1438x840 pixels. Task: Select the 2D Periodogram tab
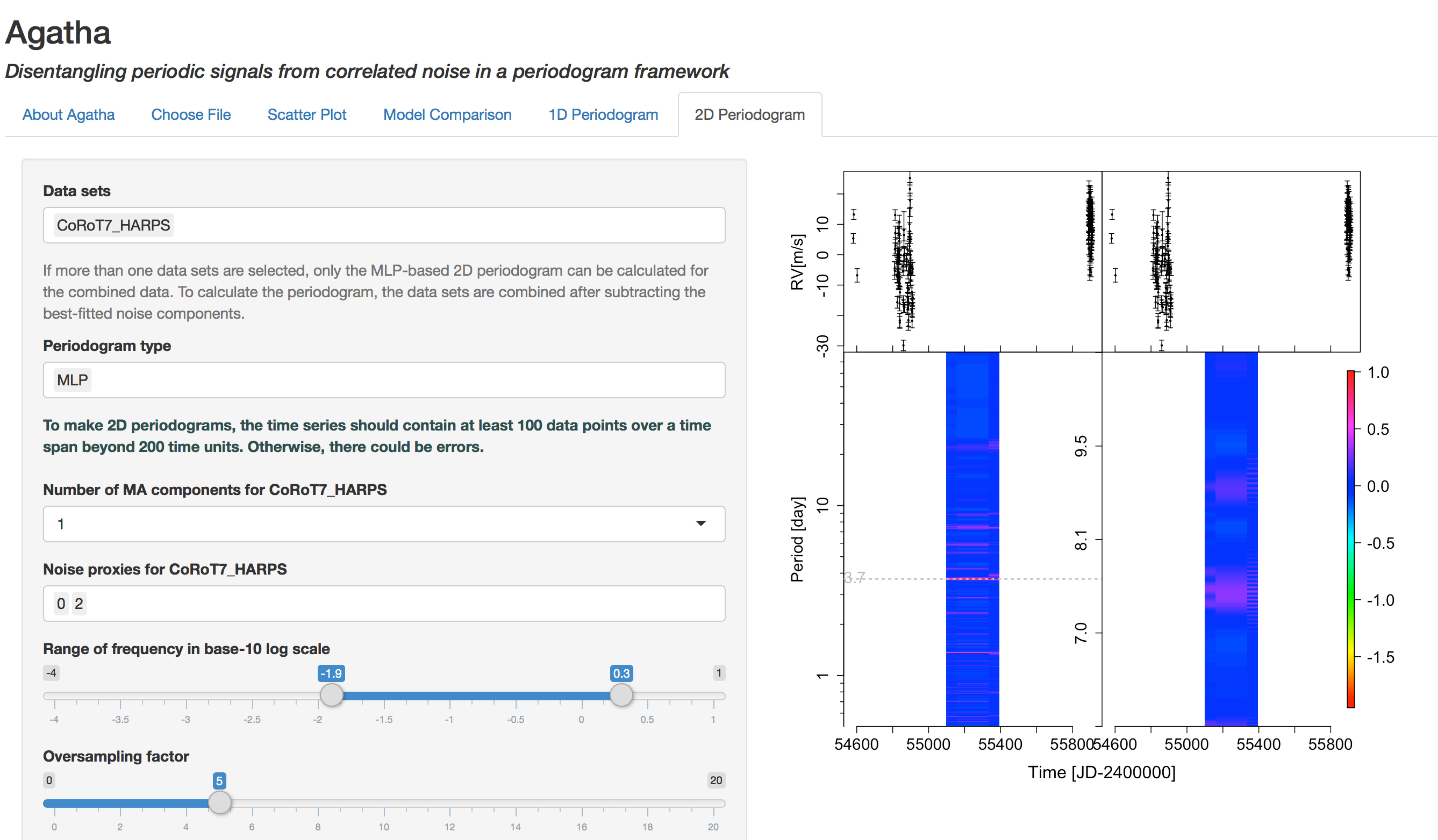click(749, 115)
